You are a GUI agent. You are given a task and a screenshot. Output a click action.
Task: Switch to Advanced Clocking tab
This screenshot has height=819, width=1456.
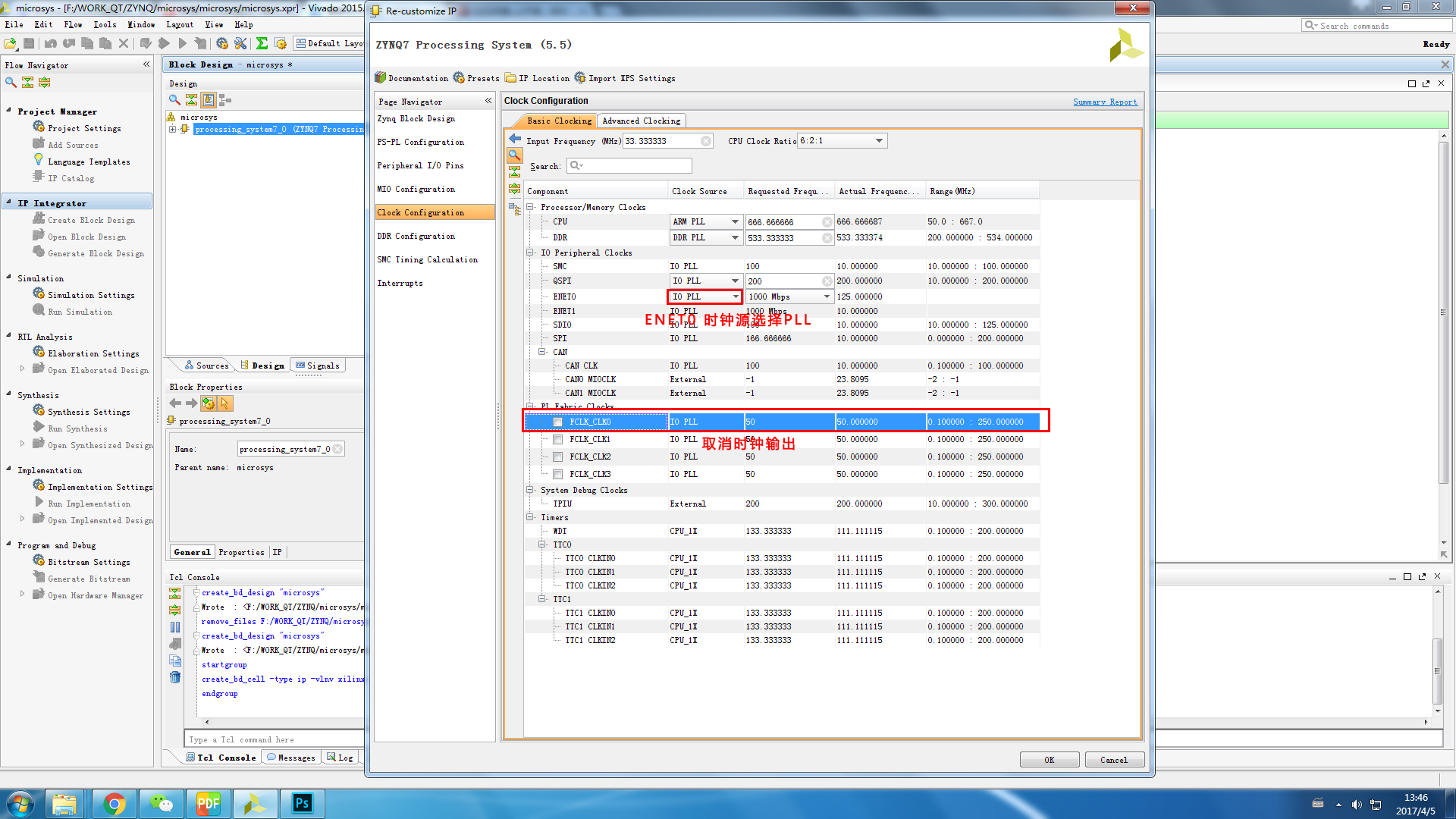[x=641, y=121]
